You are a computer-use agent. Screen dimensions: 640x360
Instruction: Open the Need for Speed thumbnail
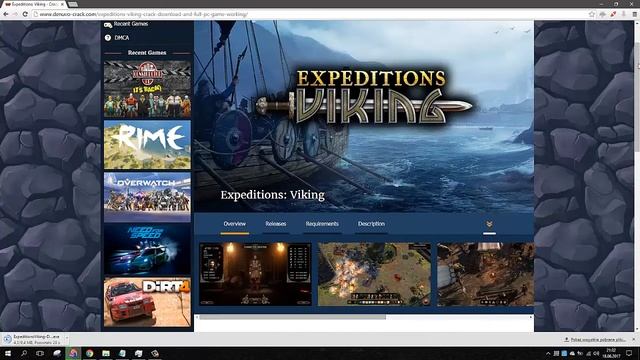[147, 249]
